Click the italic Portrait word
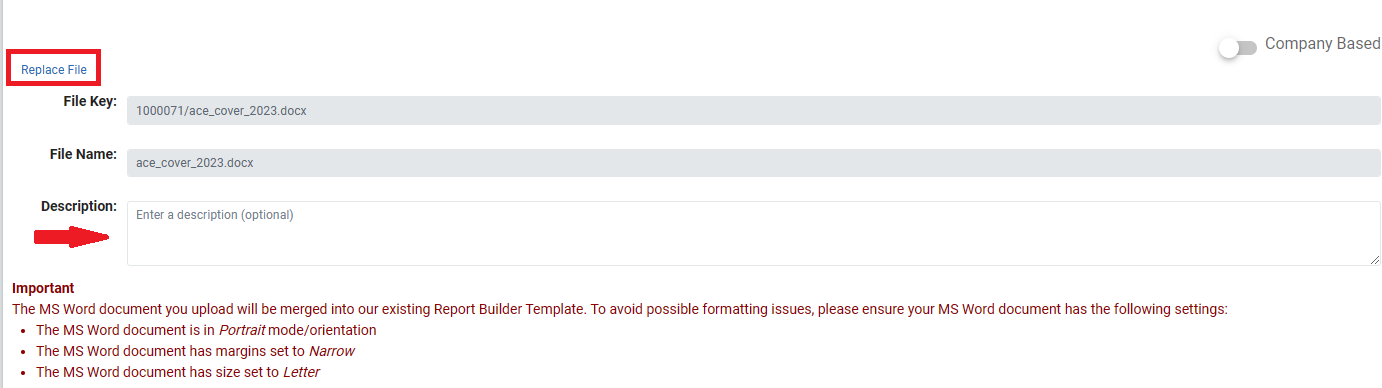The width and height of the screenshot is (1382, 388). (242, 330)
